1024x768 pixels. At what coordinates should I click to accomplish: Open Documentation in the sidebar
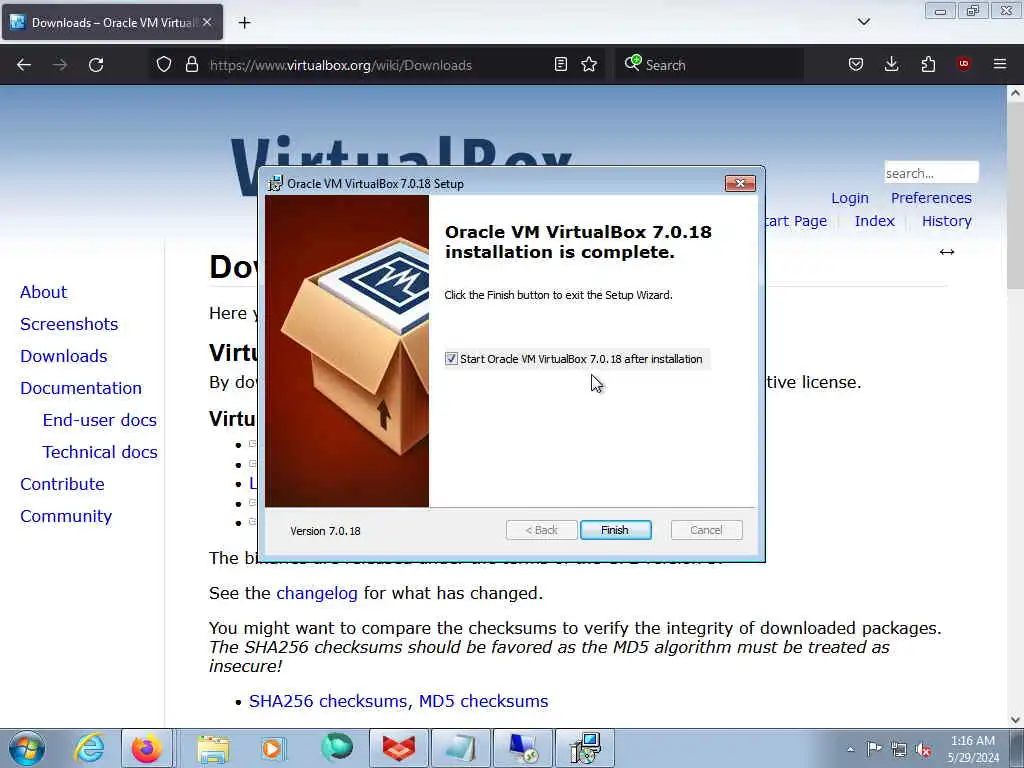pos(81,388)
